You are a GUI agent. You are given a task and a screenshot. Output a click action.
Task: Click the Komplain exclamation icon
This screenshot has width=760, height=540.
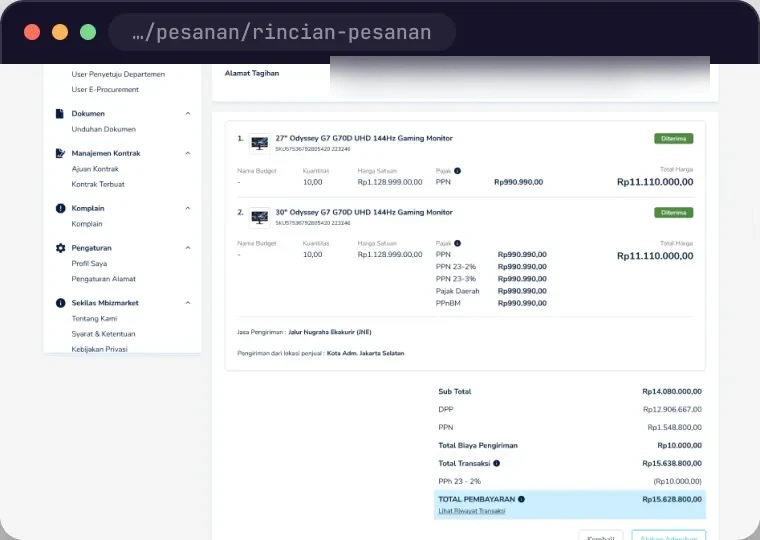pyautogui.click(x=60, y=208)
